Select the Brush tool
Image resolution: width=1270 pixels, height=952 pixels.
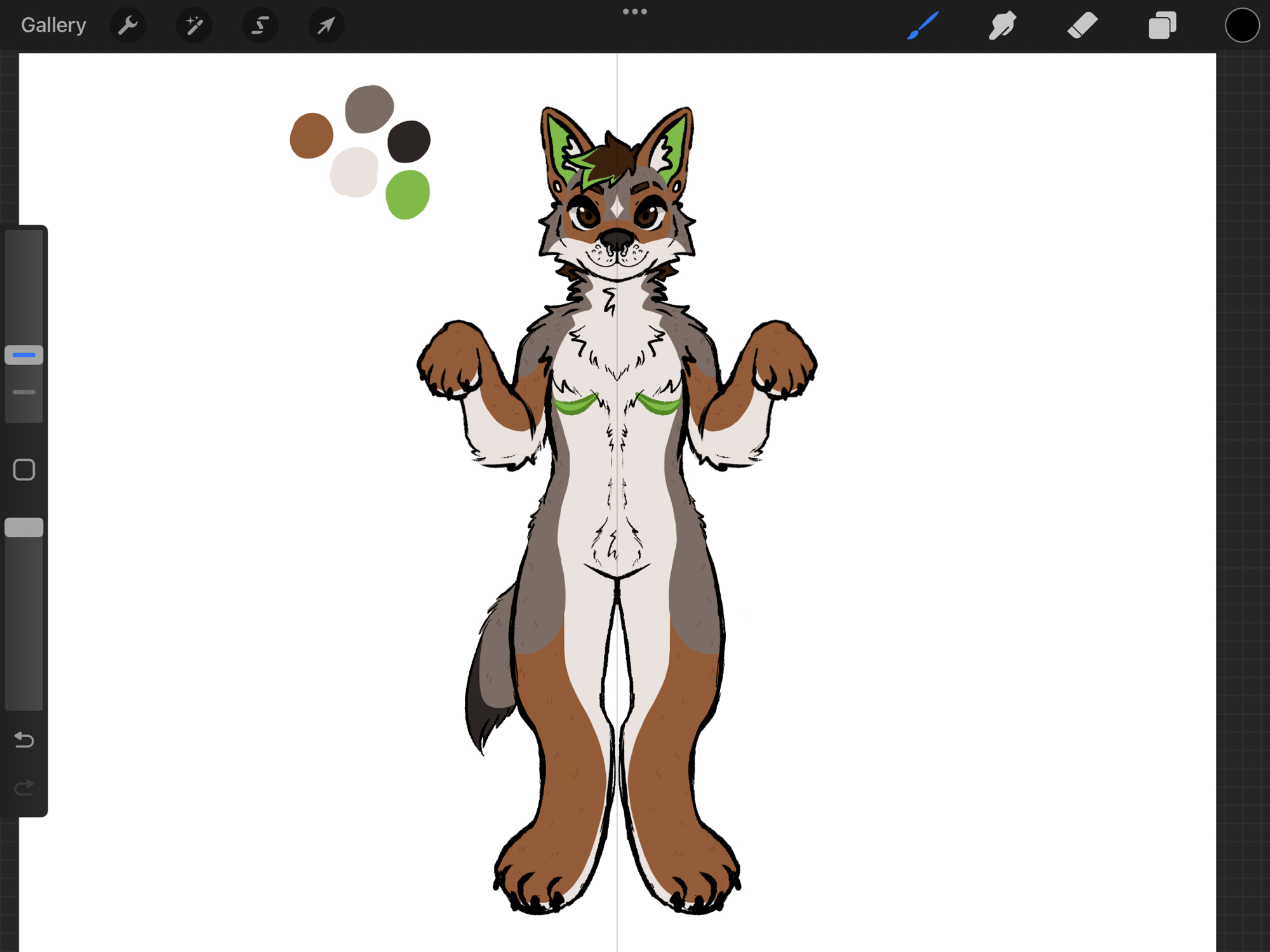pyautogui.click(x=923, y=25)
